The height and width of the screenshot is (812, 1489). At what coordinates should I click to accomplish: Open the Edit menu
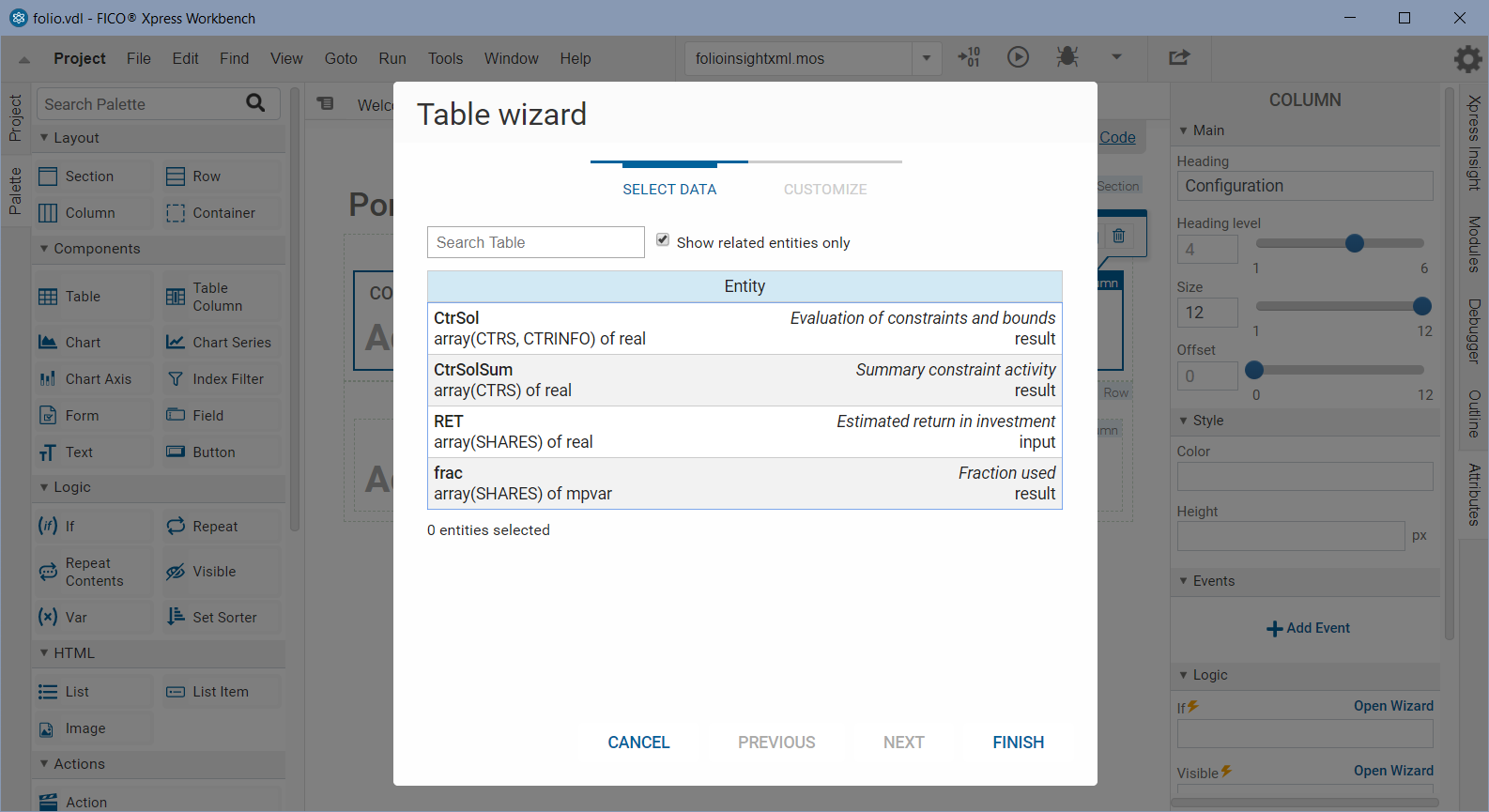(x=185, y=58)
